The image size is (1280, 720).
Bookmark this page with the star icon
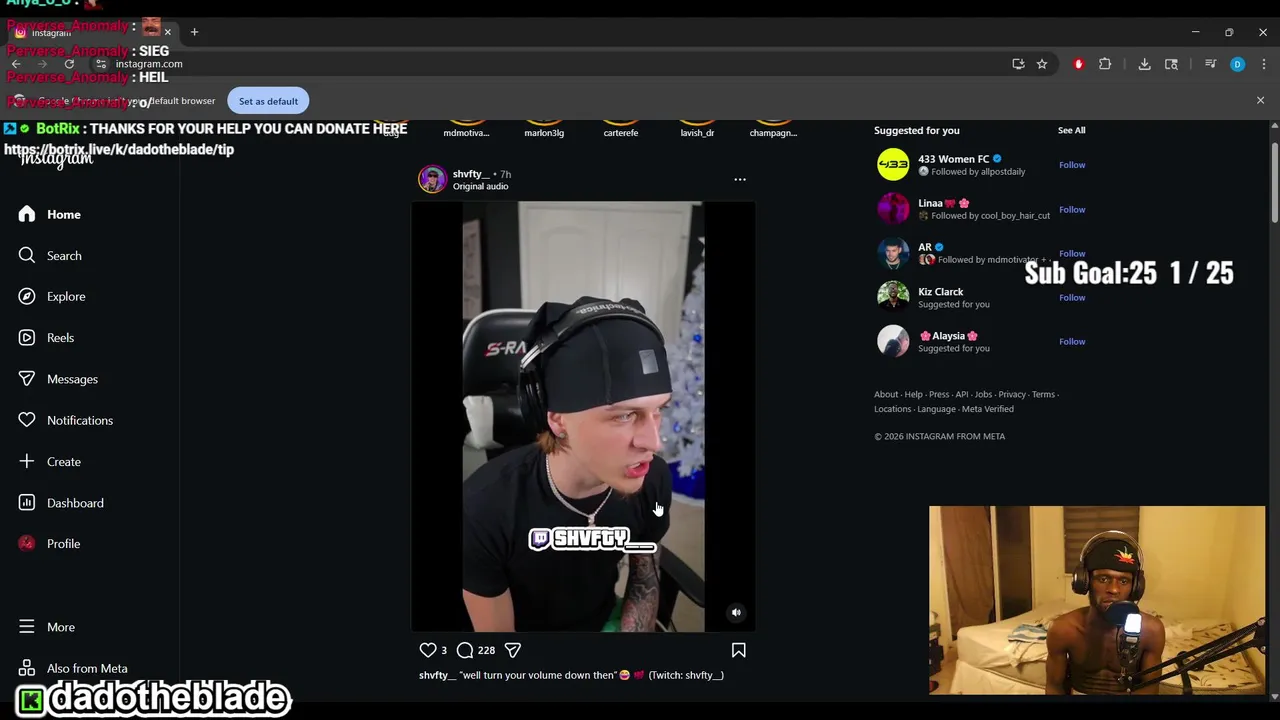(1042, 64)
